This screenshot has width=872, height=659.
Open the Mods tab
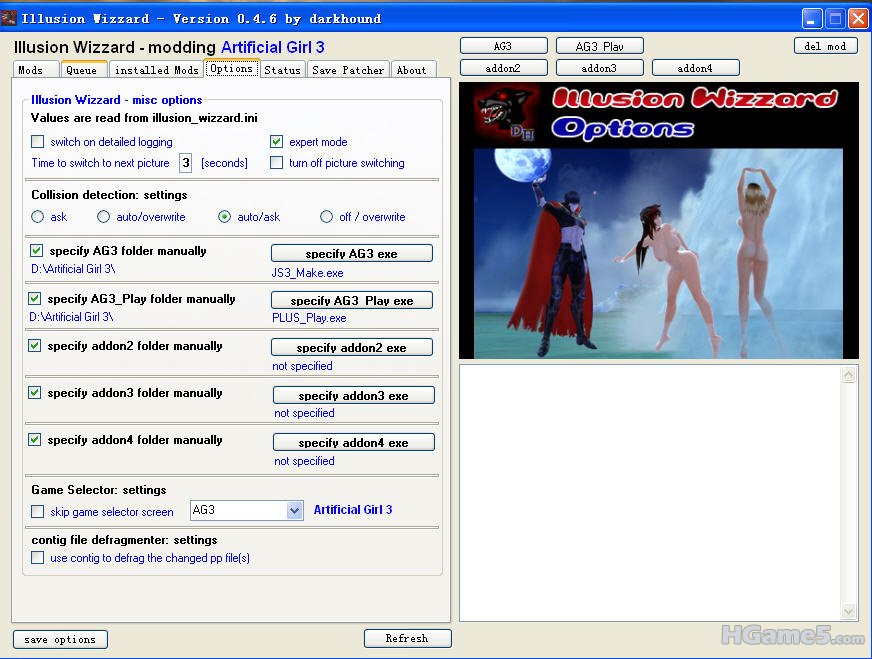(x=36, y=70)
